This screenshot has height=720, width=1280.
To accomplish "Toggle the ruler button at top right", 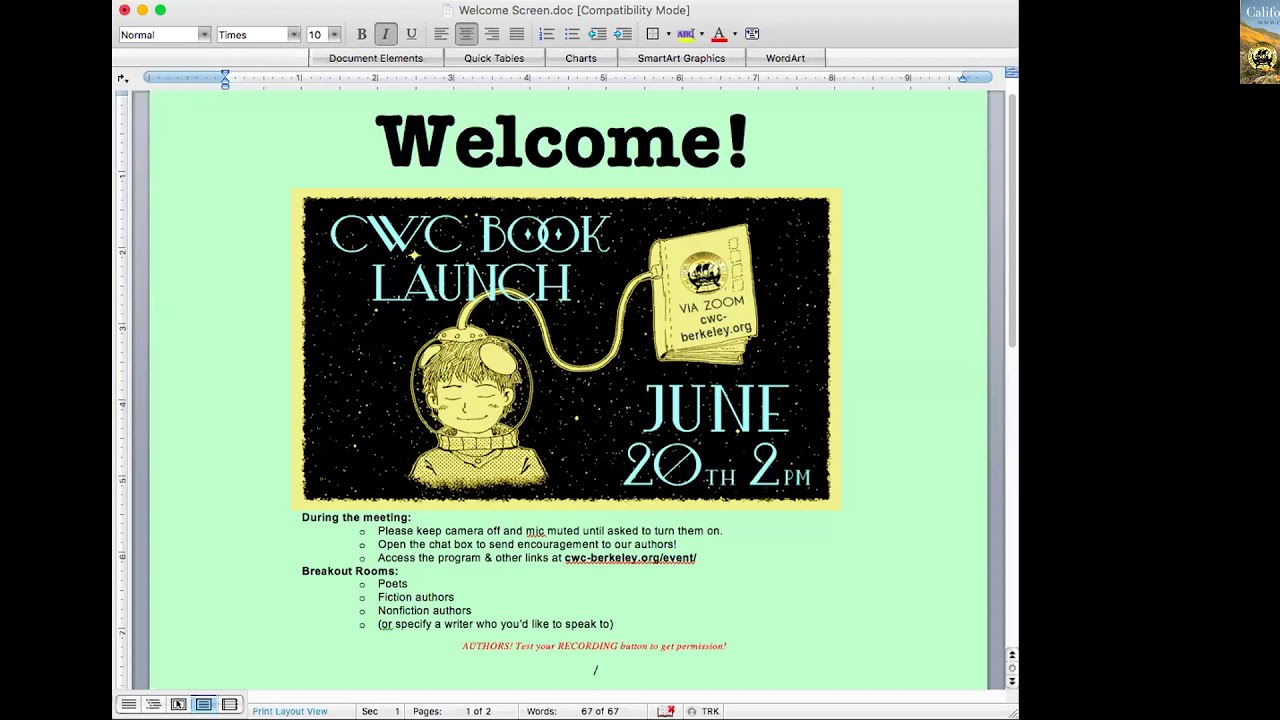I will [1011, 73].
